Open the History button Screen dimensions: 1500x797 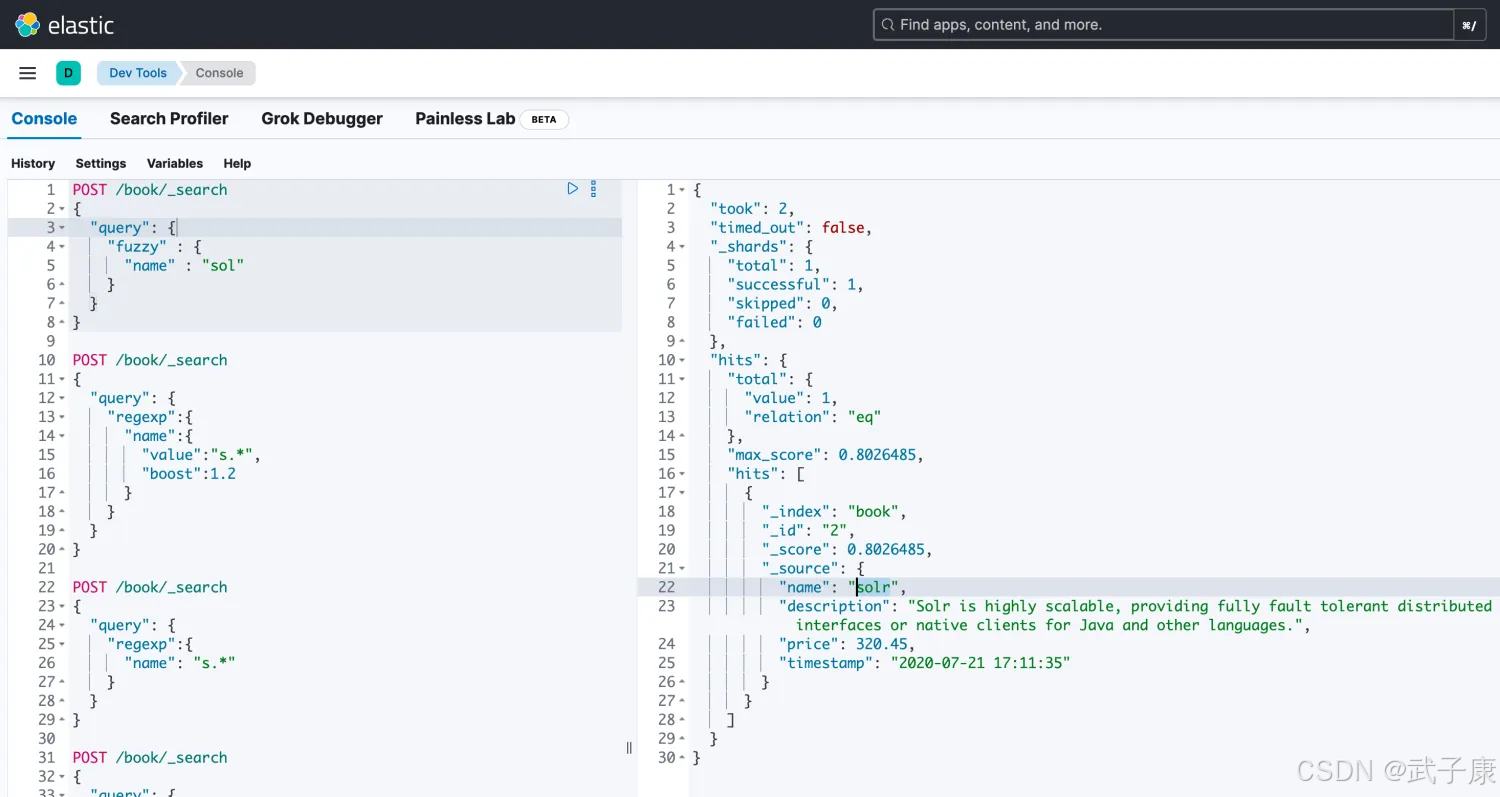(33, 163)
